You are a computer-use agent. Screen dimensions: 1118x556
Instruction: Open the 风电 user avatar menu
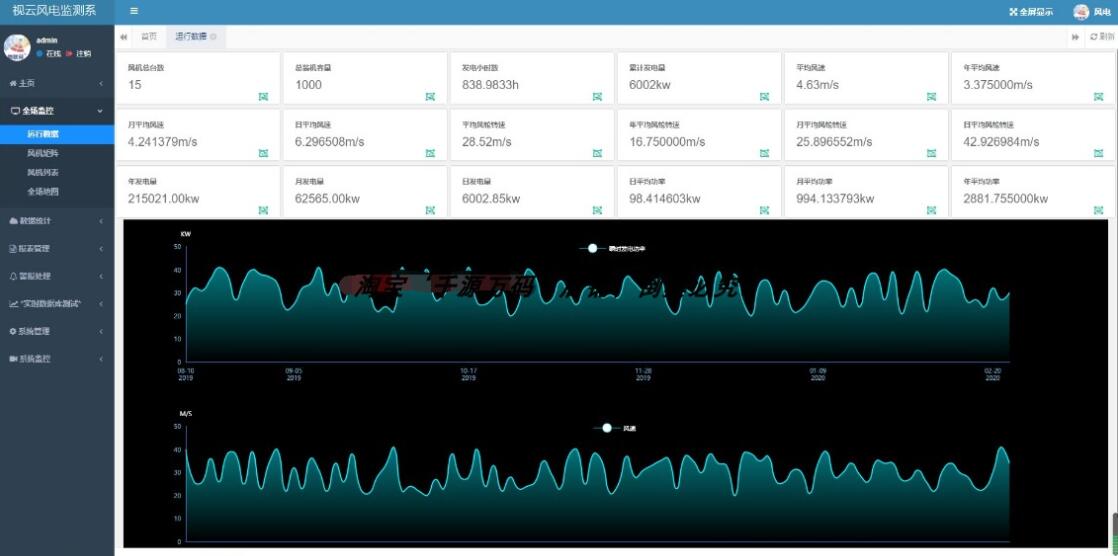[1092, 12]
